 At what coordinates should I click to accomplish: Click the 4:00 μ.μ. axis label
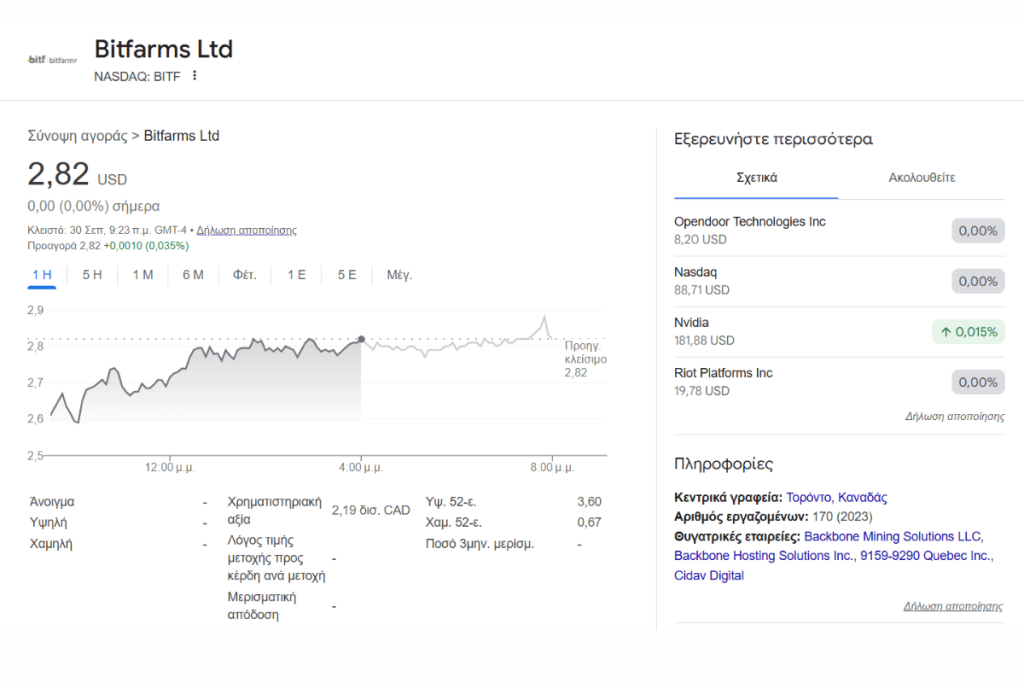(x=360, y=468)
